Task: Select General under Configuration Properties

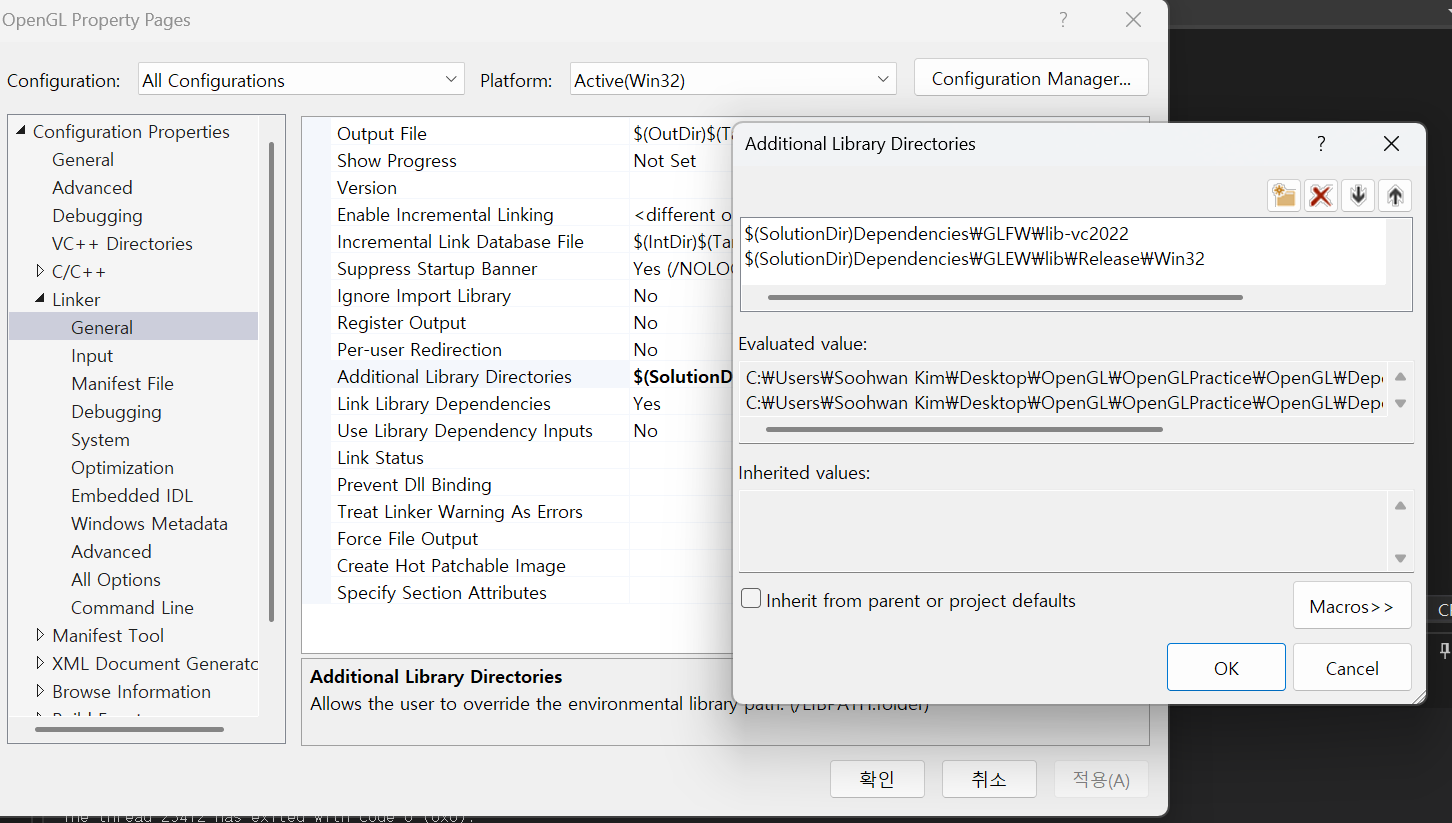Action: coord(83,159)
